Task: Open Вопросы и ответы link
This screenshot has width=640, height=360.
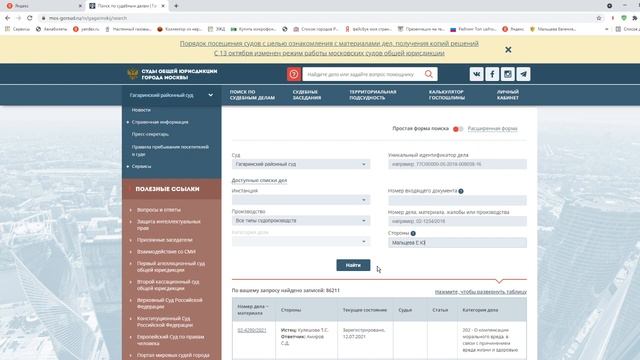Action: pos(158,210)
